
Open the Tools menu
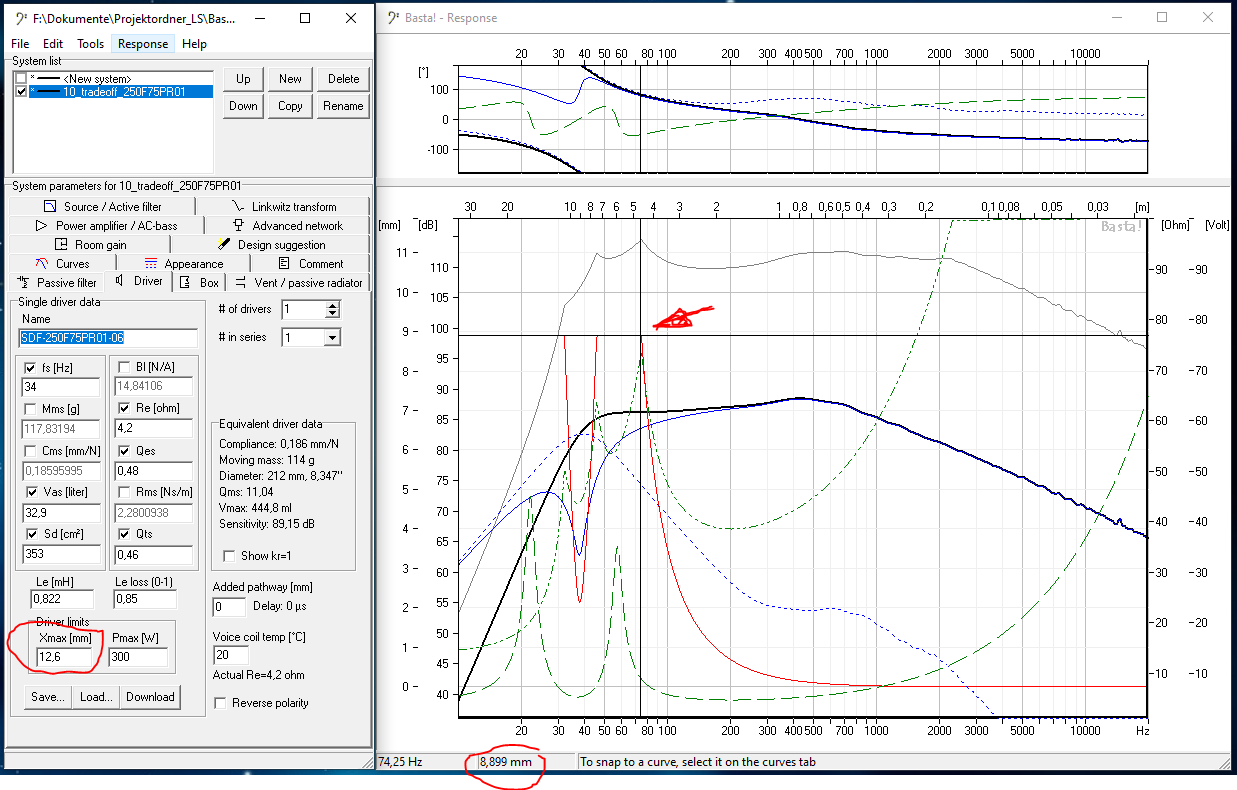tap(90, 44)
